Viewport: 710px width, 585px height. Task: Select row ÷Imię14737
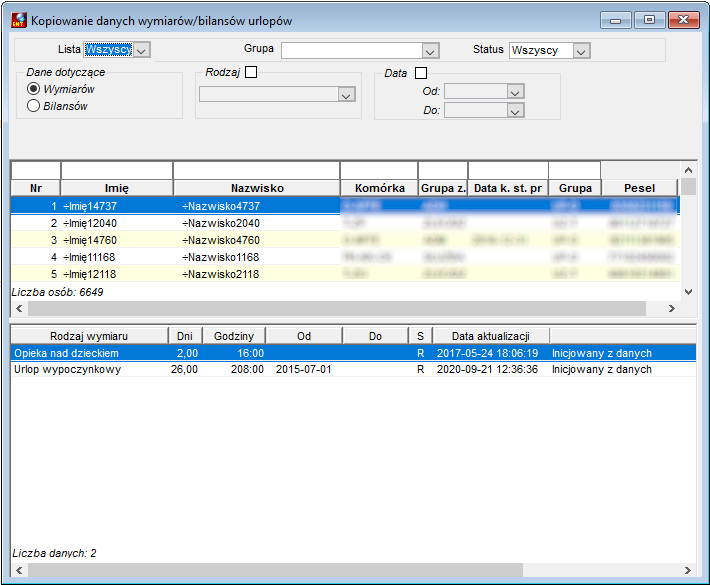(345, 206)
